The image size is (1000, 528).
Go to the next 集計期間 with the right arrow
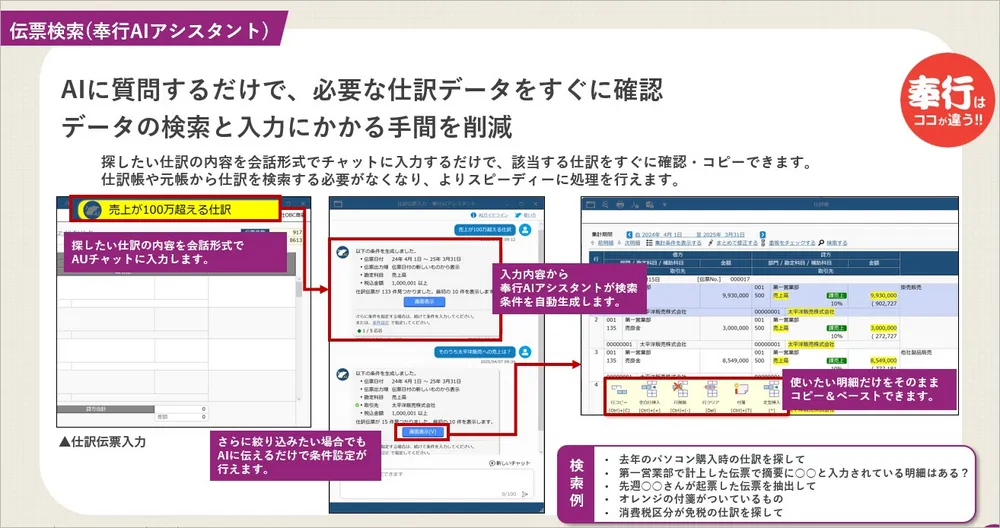pyautogui.click(x=763, y=235)
